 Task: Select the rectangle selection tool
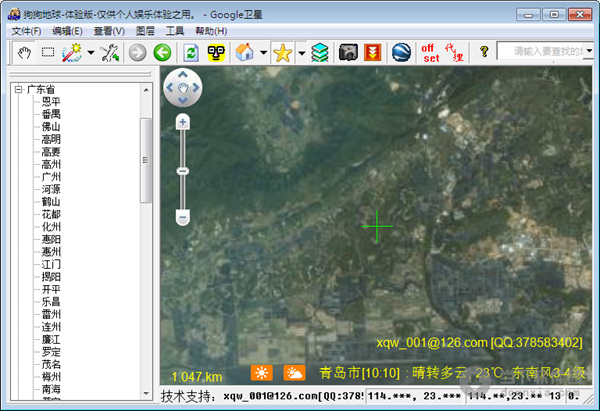pos(47,52)
